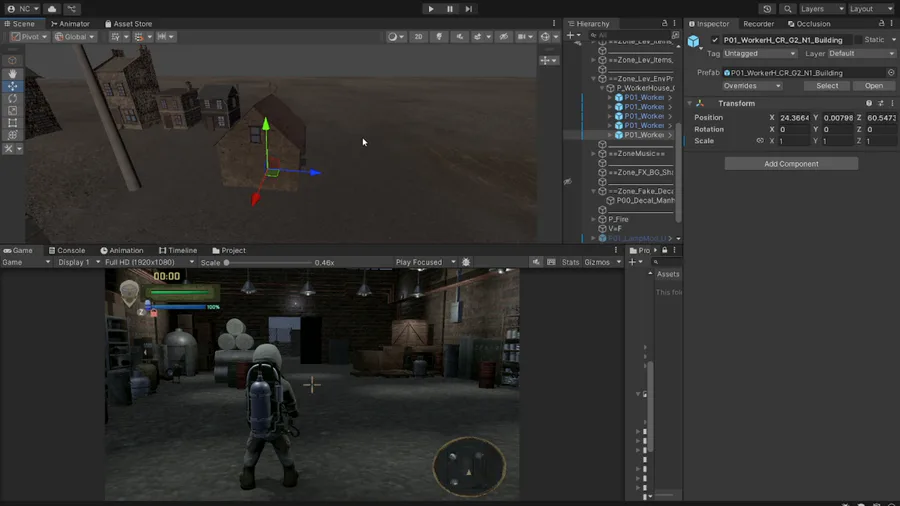The width and height of the screenshot is (900, 506).
Task: Switch to the Animator tab
Action: click(70, 24)
